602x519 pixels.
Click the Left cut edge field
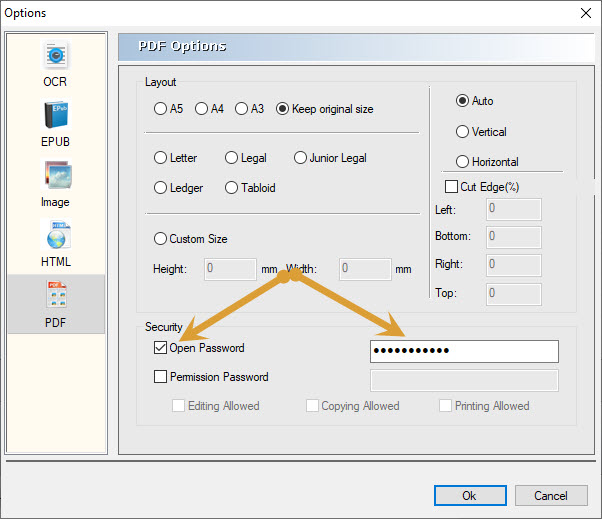[x=514, y=210]
